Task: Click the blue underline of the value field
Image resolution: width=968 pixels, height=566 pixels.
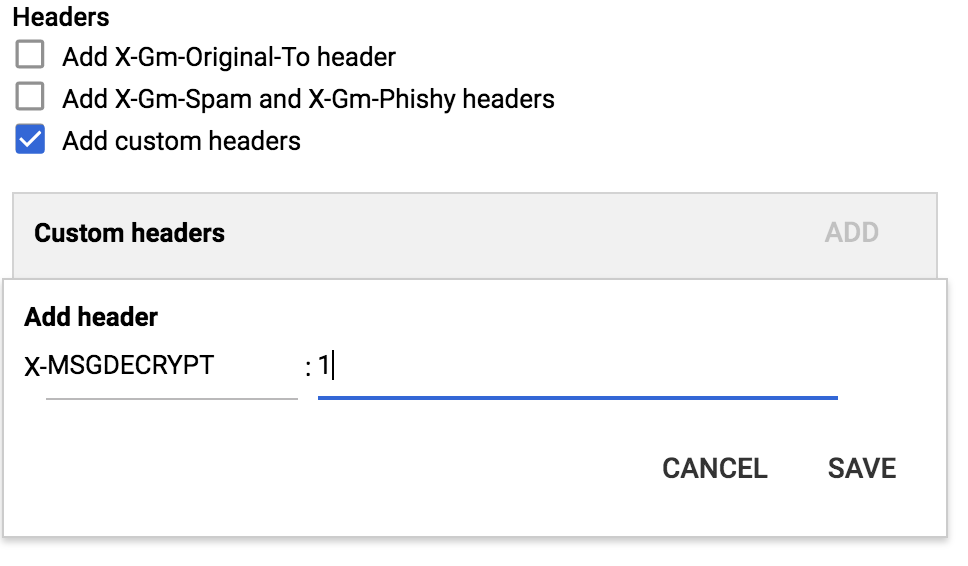Action: click(577, 397)
